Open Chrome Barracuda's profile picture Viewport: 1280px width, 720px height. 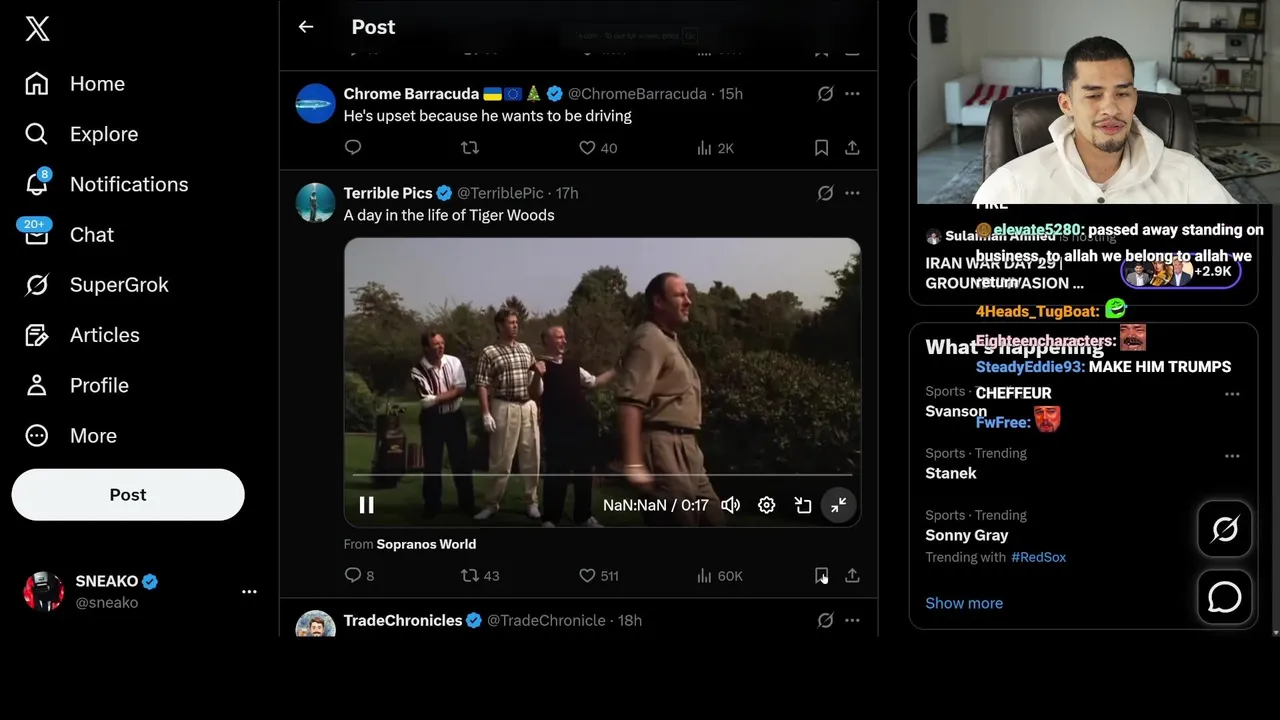point(315,103)
